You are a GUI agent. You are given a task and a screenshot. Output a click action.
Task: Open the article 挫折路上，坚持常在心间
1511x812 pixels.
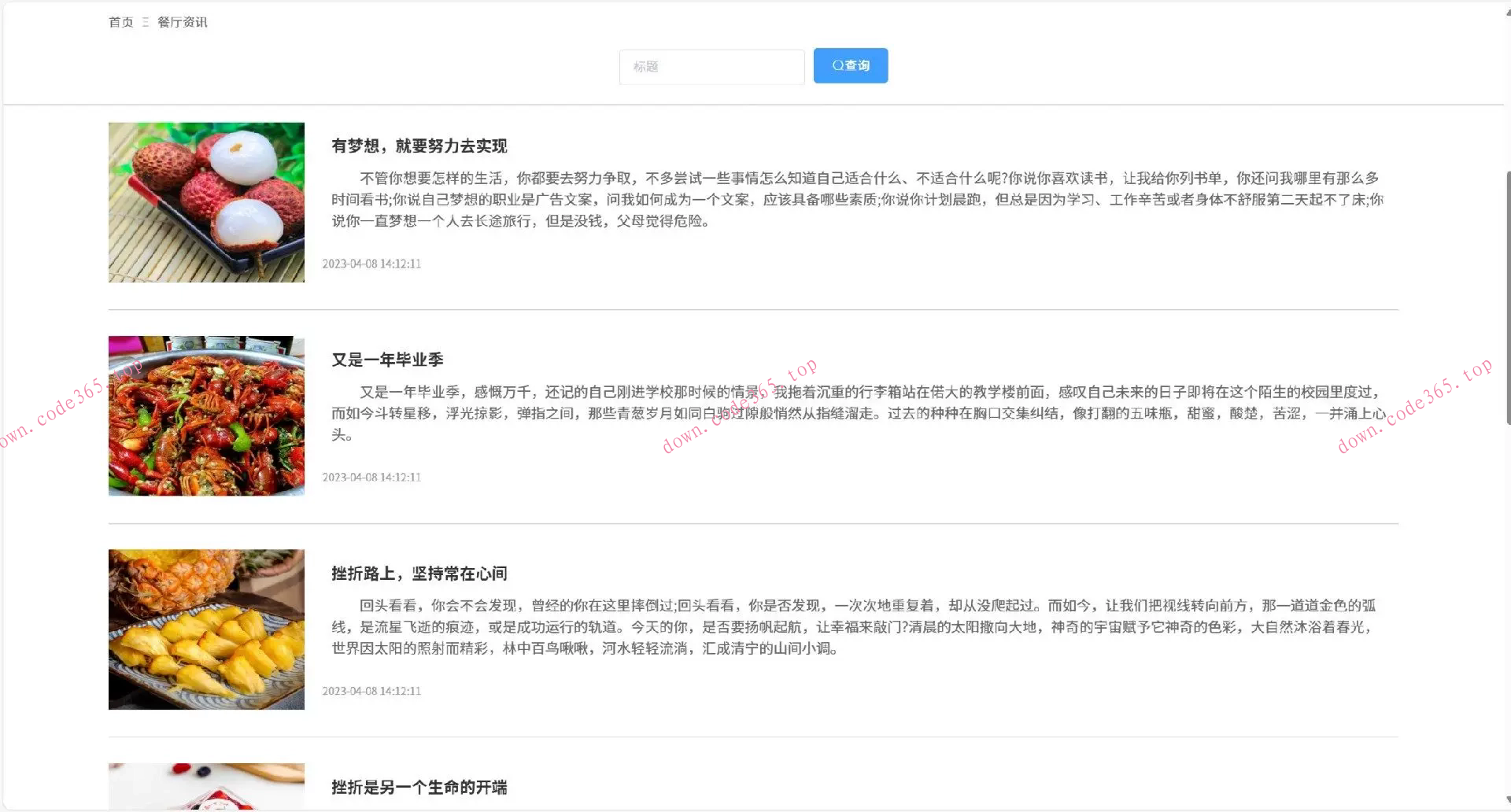pyautogui.click(x=419, y=574)
